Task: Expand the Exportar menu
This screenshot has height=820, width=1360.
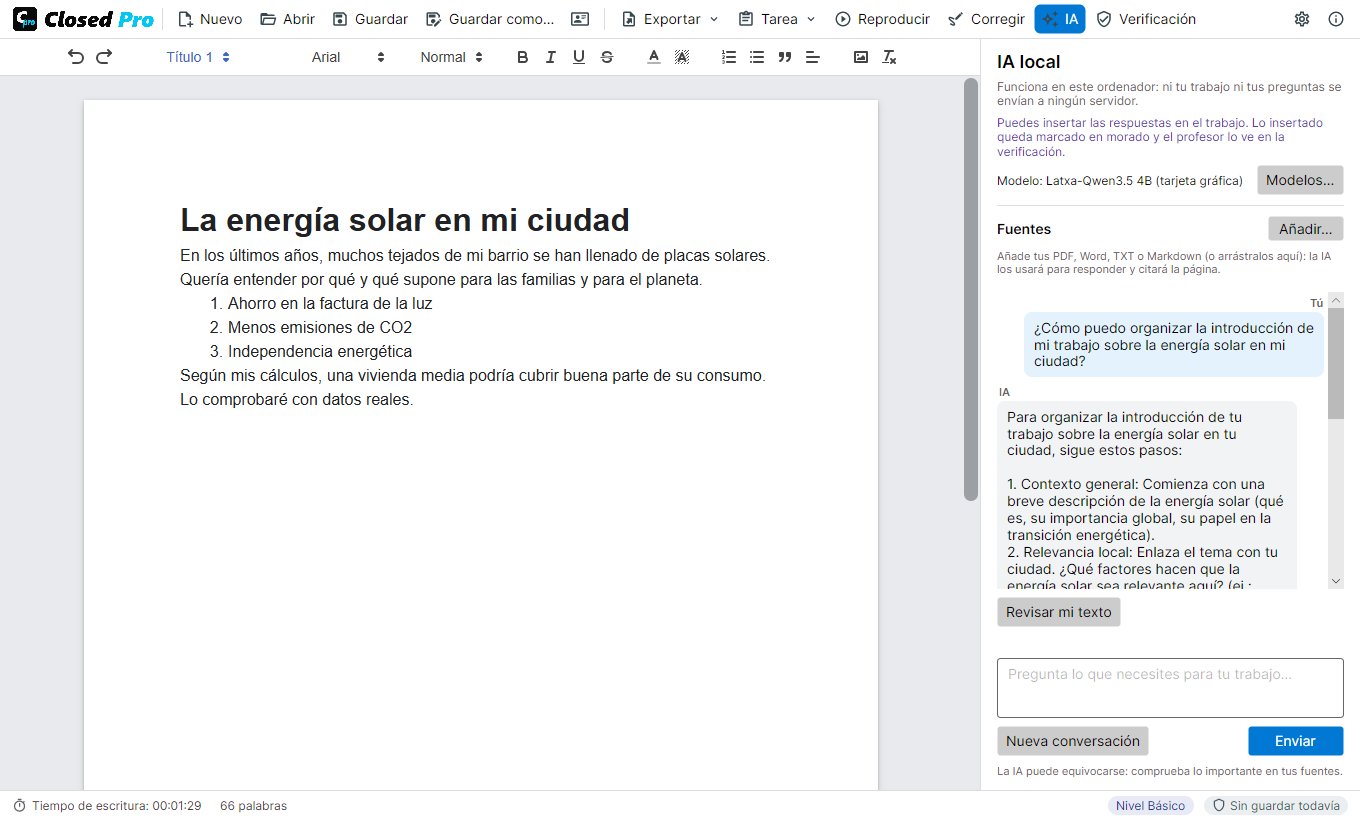Action: (670, 19)
